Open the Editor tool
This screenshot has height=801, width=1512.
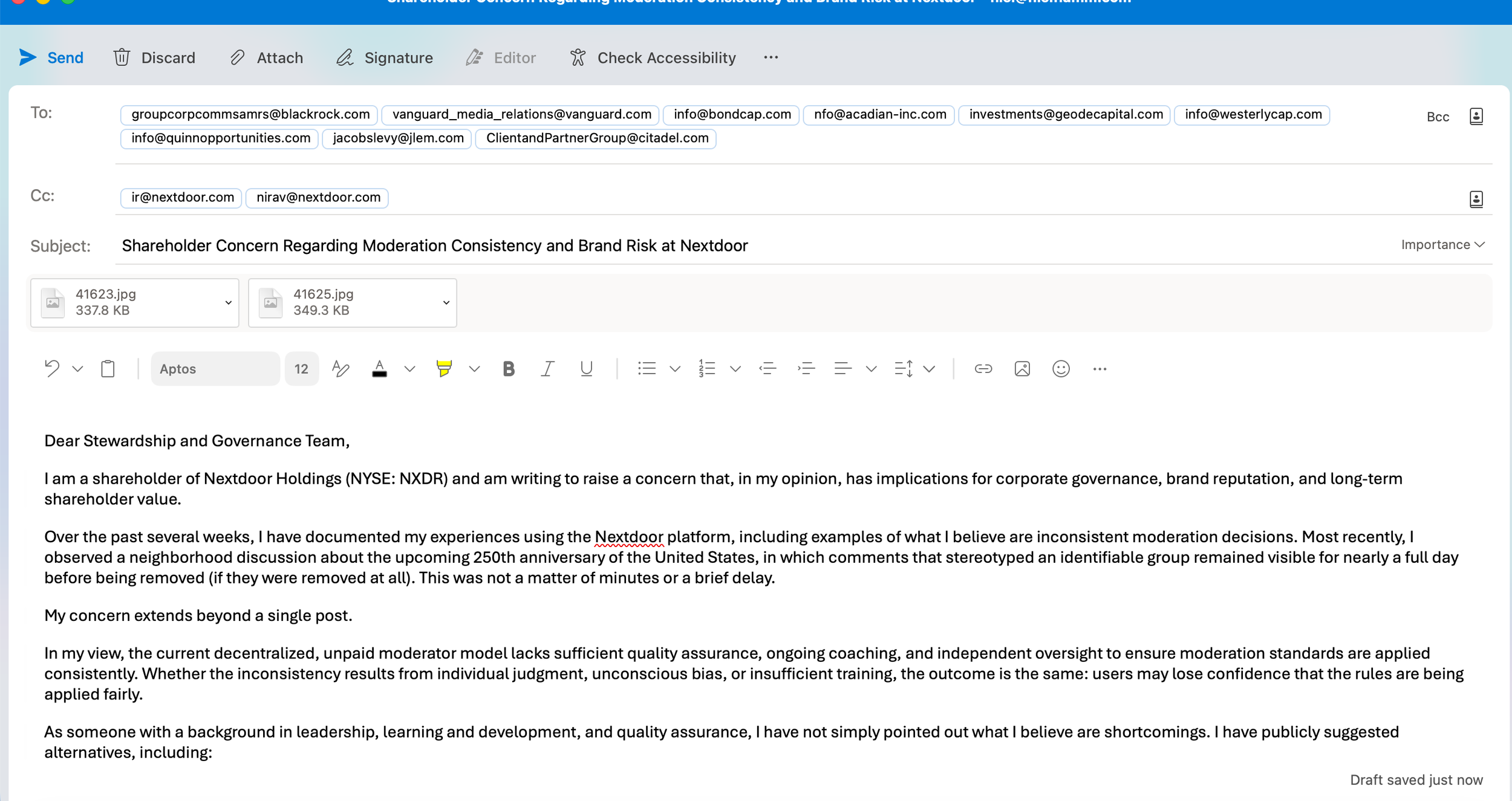pos(501,57)
